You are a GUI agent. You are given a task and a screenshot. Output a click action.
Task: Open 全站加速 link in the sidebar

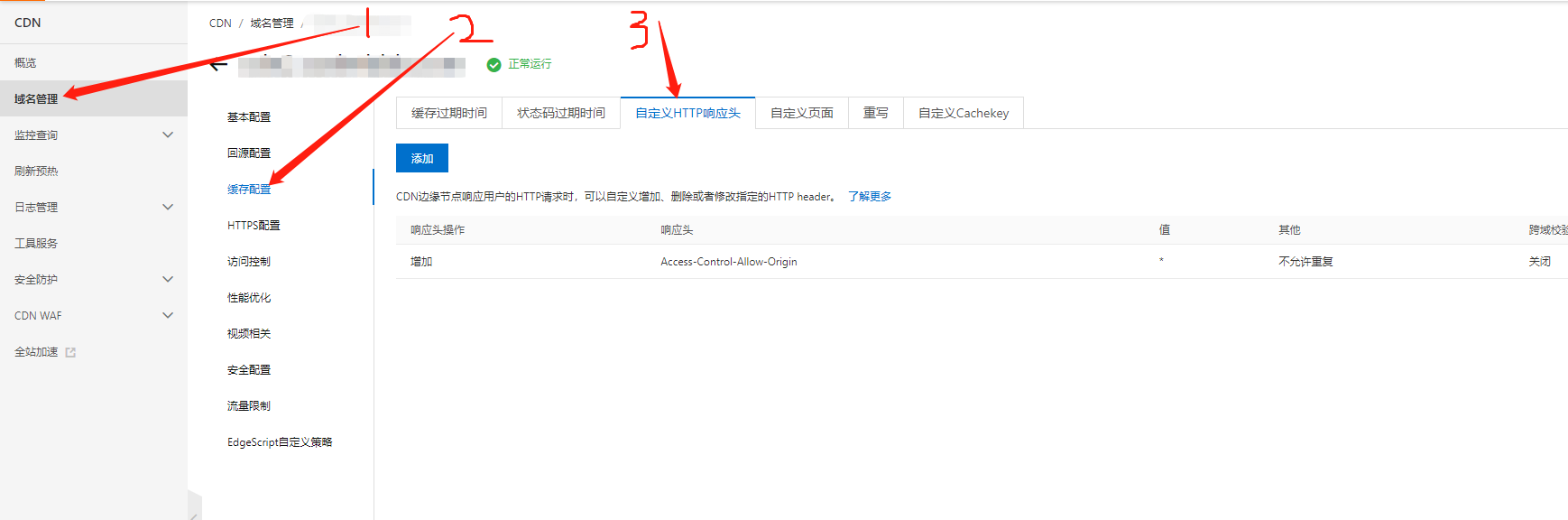pyautogui.click(x=36, y=351)
